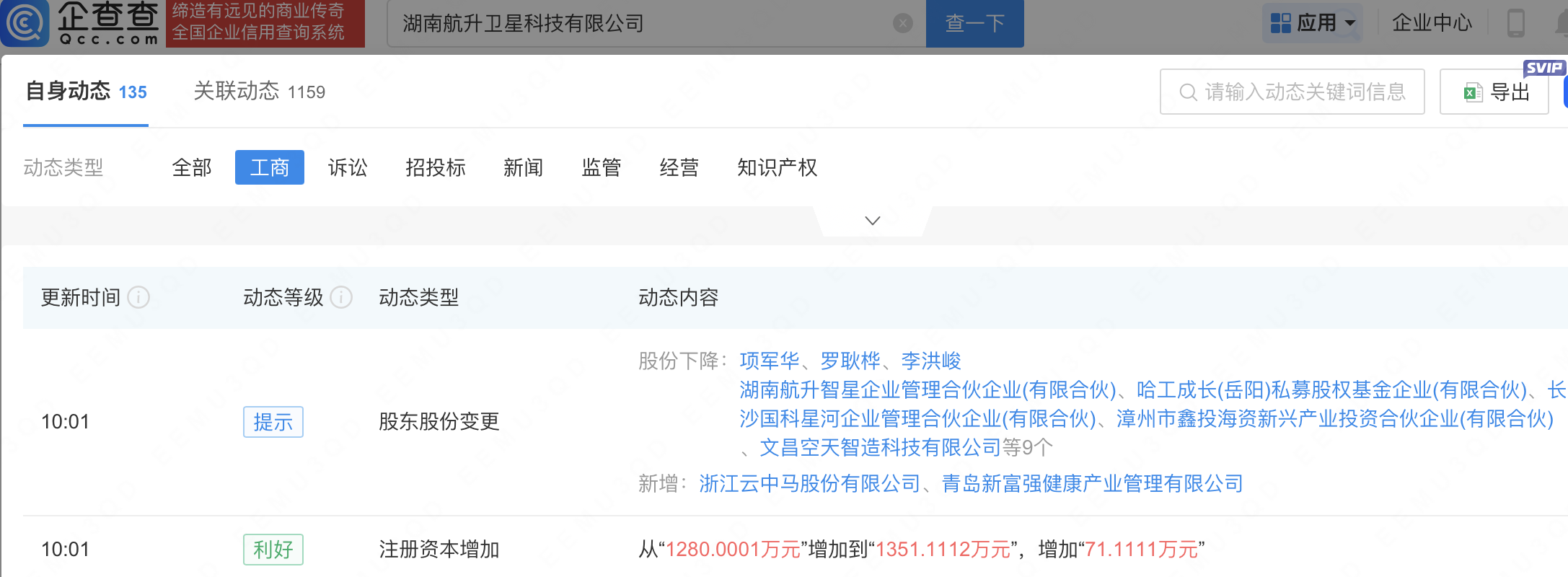The image size is (1568, 577).
Task: Open 文昌空天智造科技有限公司 link
Action: tap(880, 447)
